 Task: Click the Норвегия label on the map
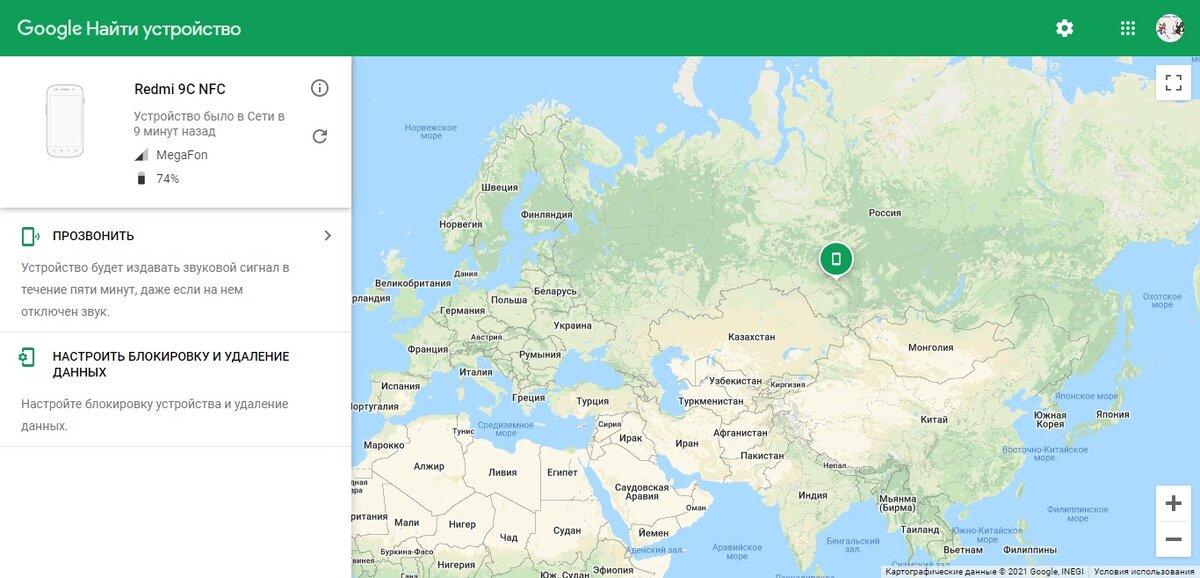(460, 224)
